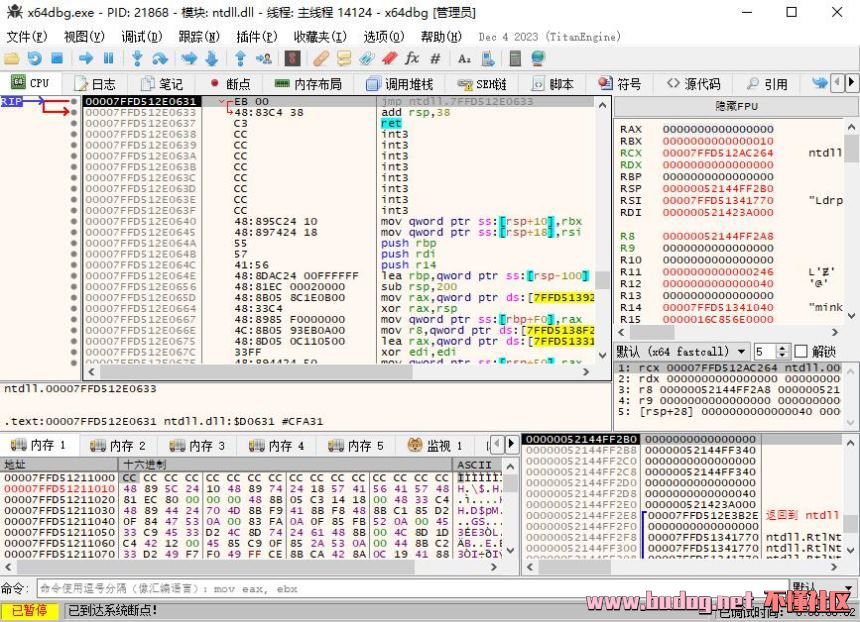Open the 调试(D) menu

pos(142,37)
